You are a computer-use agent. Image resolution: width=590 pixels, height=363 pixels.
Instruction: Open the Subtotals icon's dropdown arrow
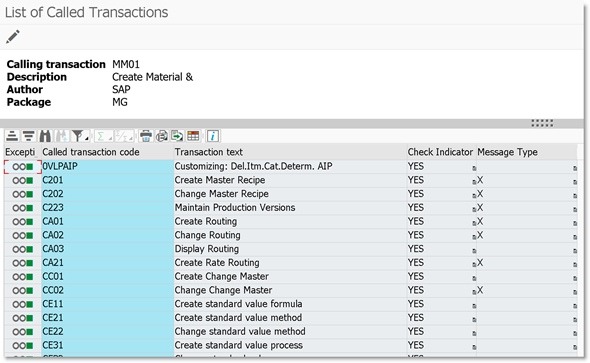132,139
